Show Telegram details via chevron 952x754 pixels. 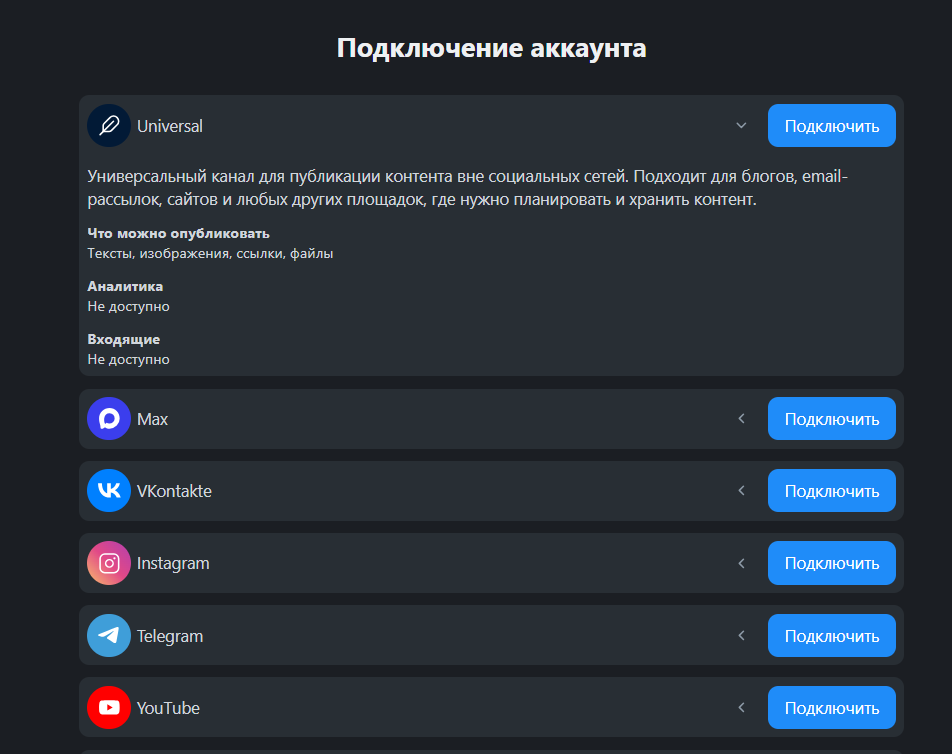(741, 636)
